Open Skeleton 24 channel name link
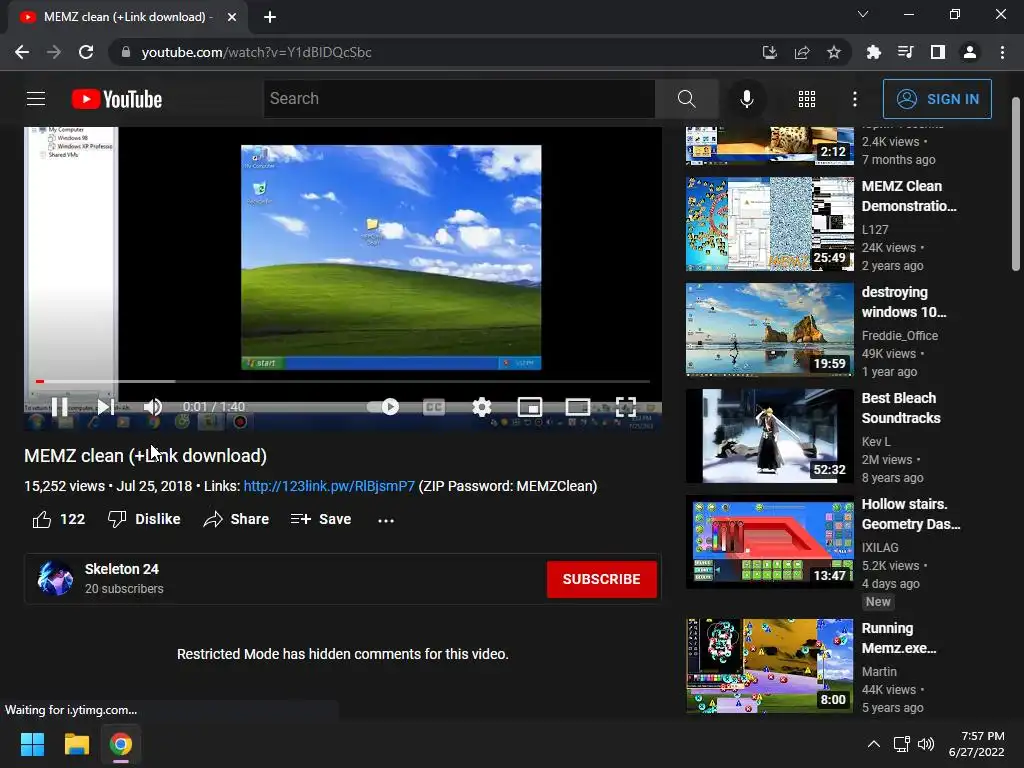This screenshot has width=1024, height=768. click(x=121, y=569)
